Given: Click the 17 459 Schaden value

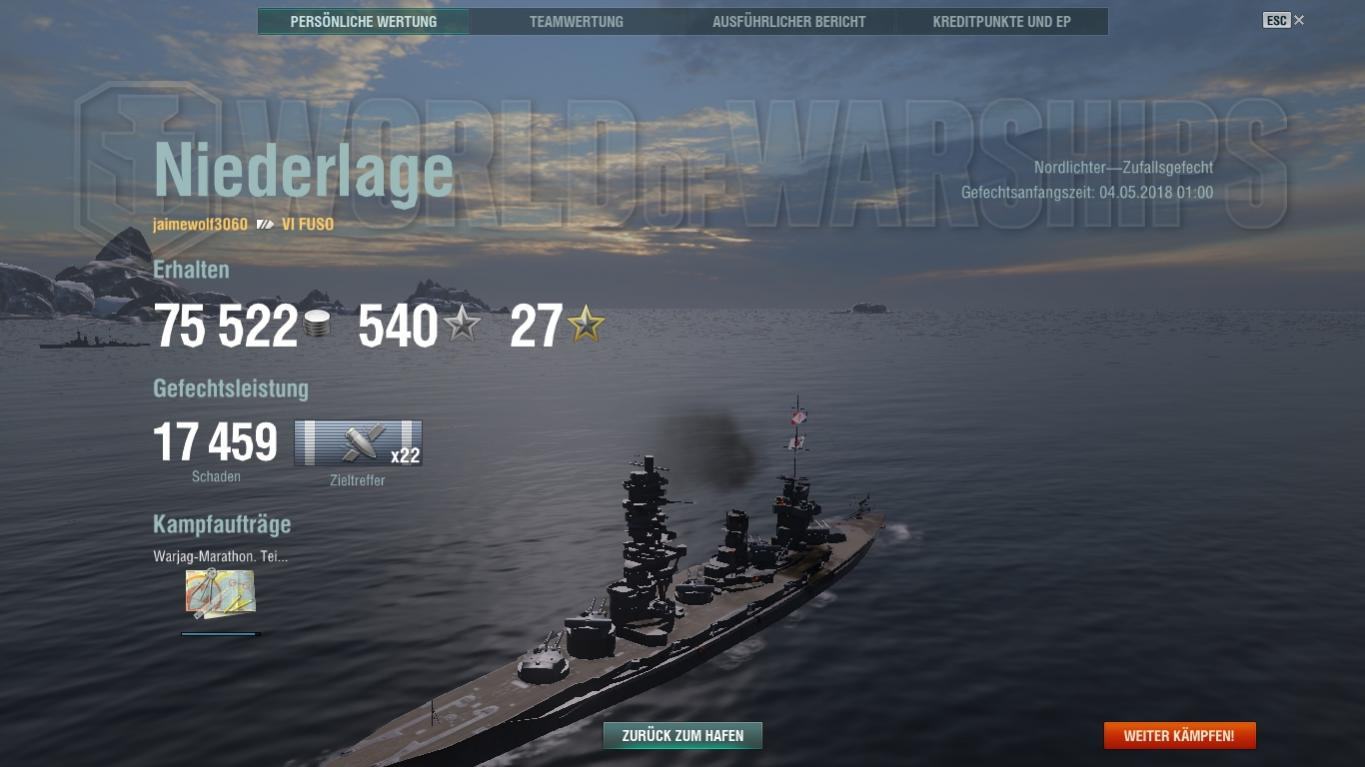Looking at the screenshot, I should coord(215,442).
